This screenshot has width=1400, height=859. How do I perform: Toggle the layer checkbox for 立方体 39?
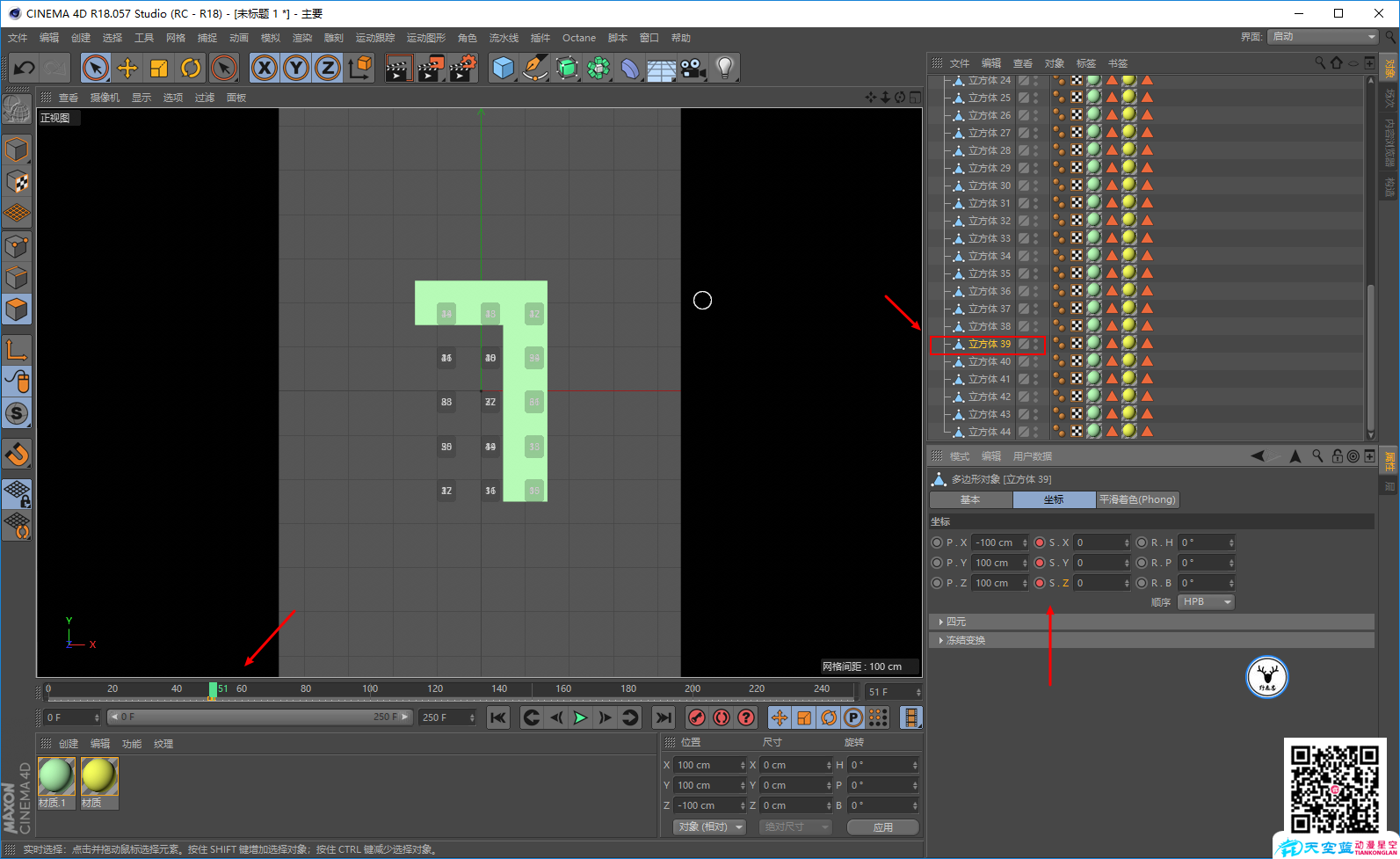1024,344
